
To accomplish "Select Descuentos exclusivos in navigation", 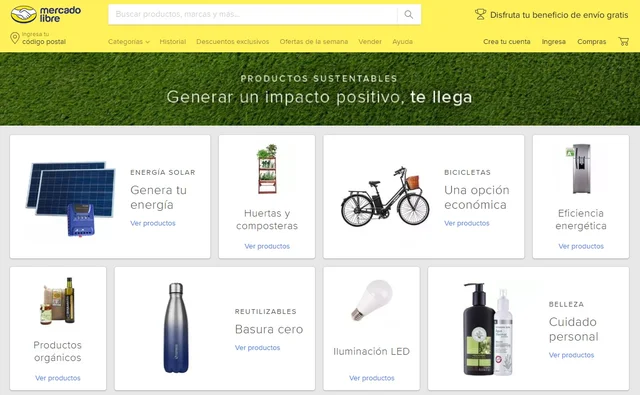I will pyautogui.click(x=233, y=42).
